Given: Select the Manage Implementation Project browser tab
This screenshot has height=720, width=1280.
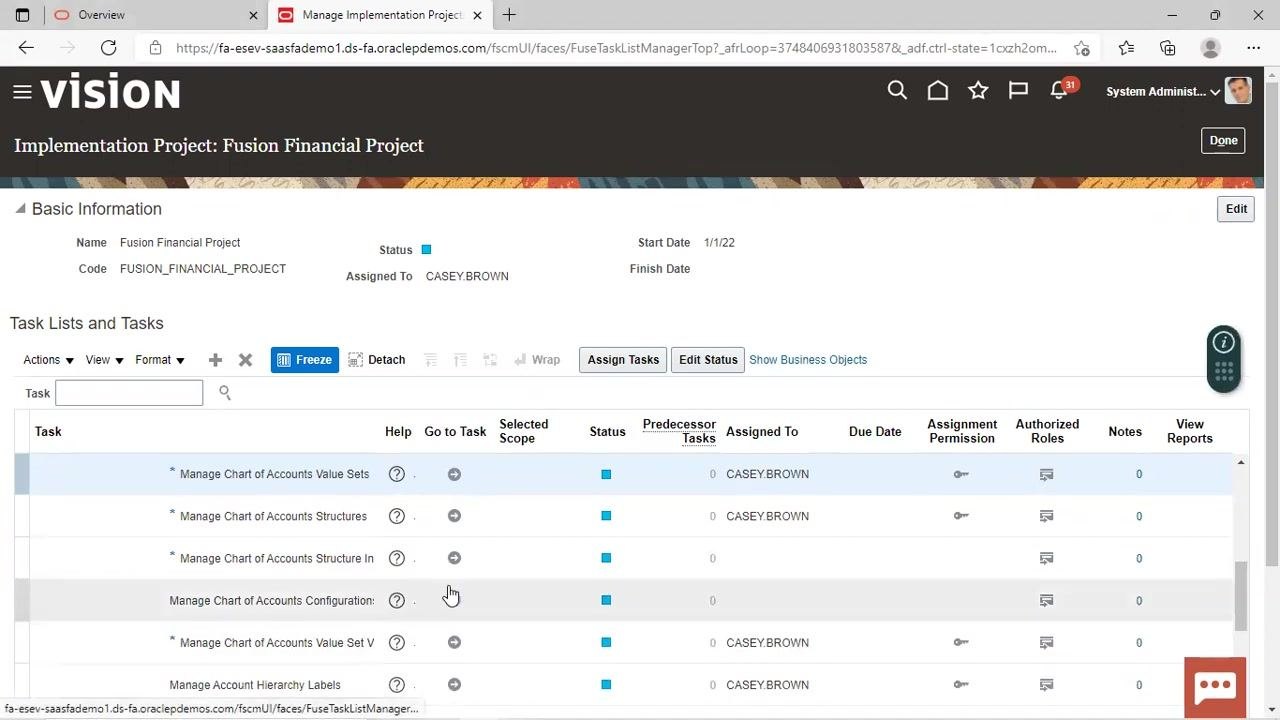Looking at the screenshot, I should 380,15.
